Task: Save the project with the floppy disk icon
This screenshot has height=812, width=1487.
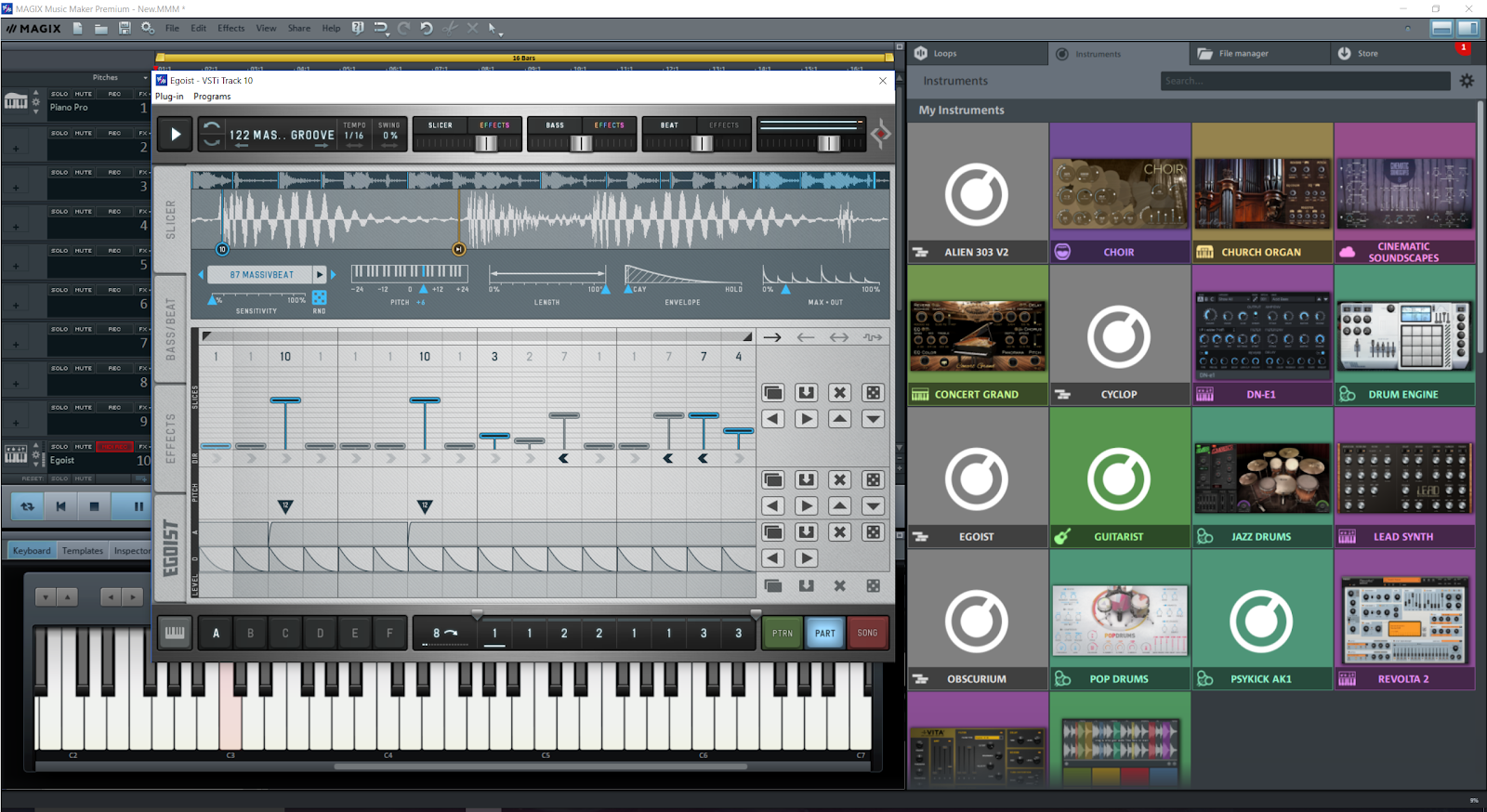Action: click(125, 29)
